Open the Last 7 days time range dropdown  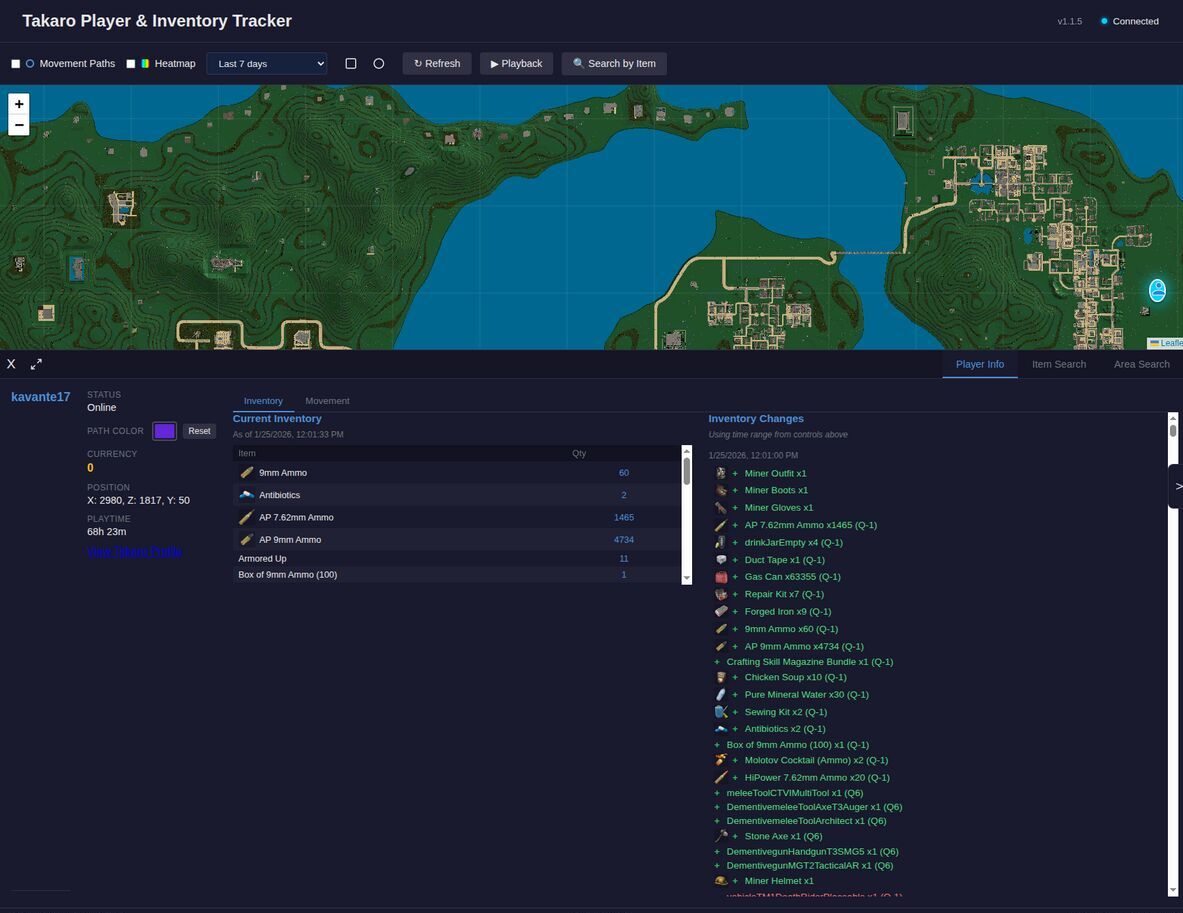(266, 63)
